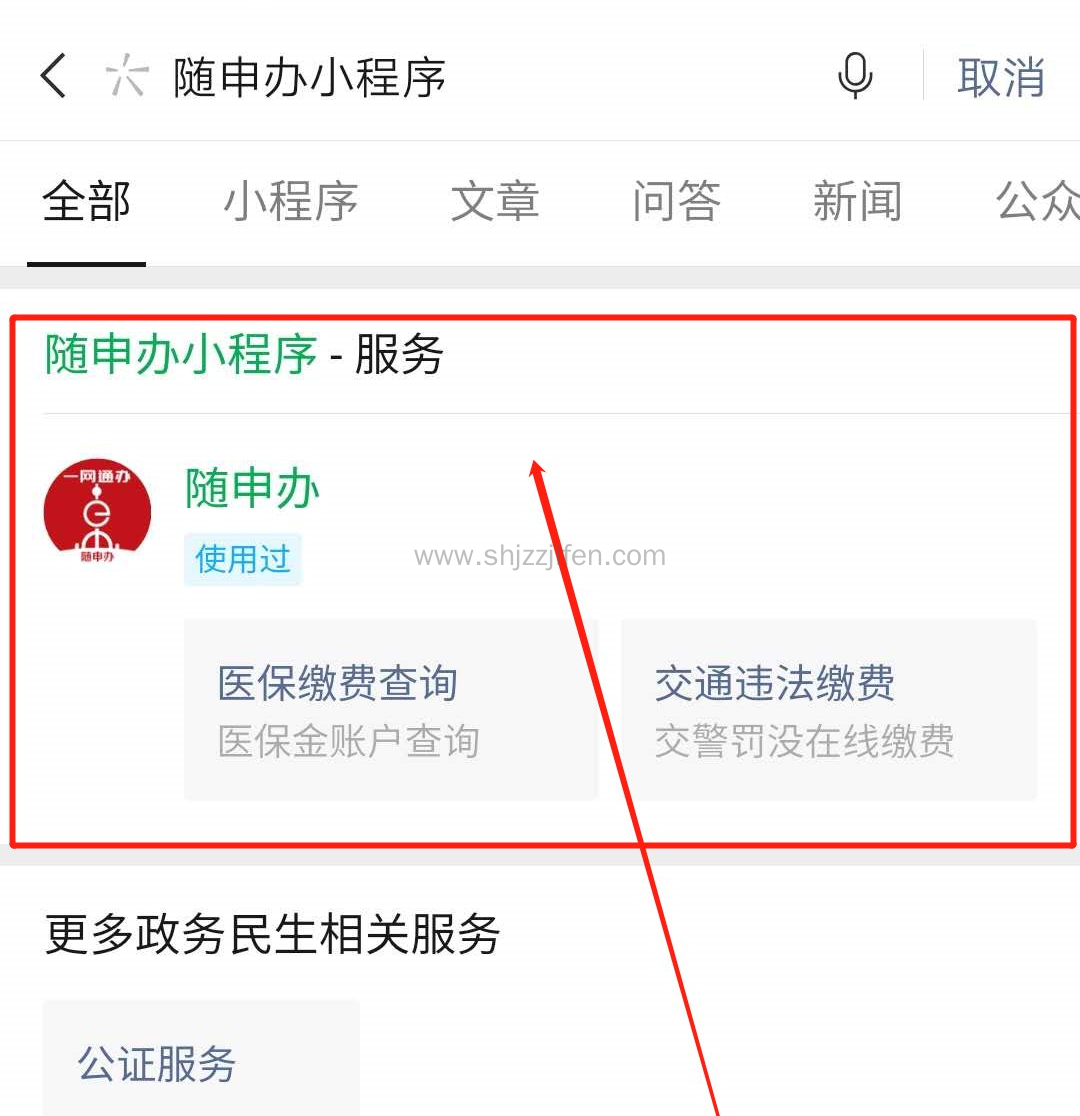This screenshot has height=1116, width=1080.
Task: Click 更多政务民生相关服务 section title
Action: click(x=273, y=935)
